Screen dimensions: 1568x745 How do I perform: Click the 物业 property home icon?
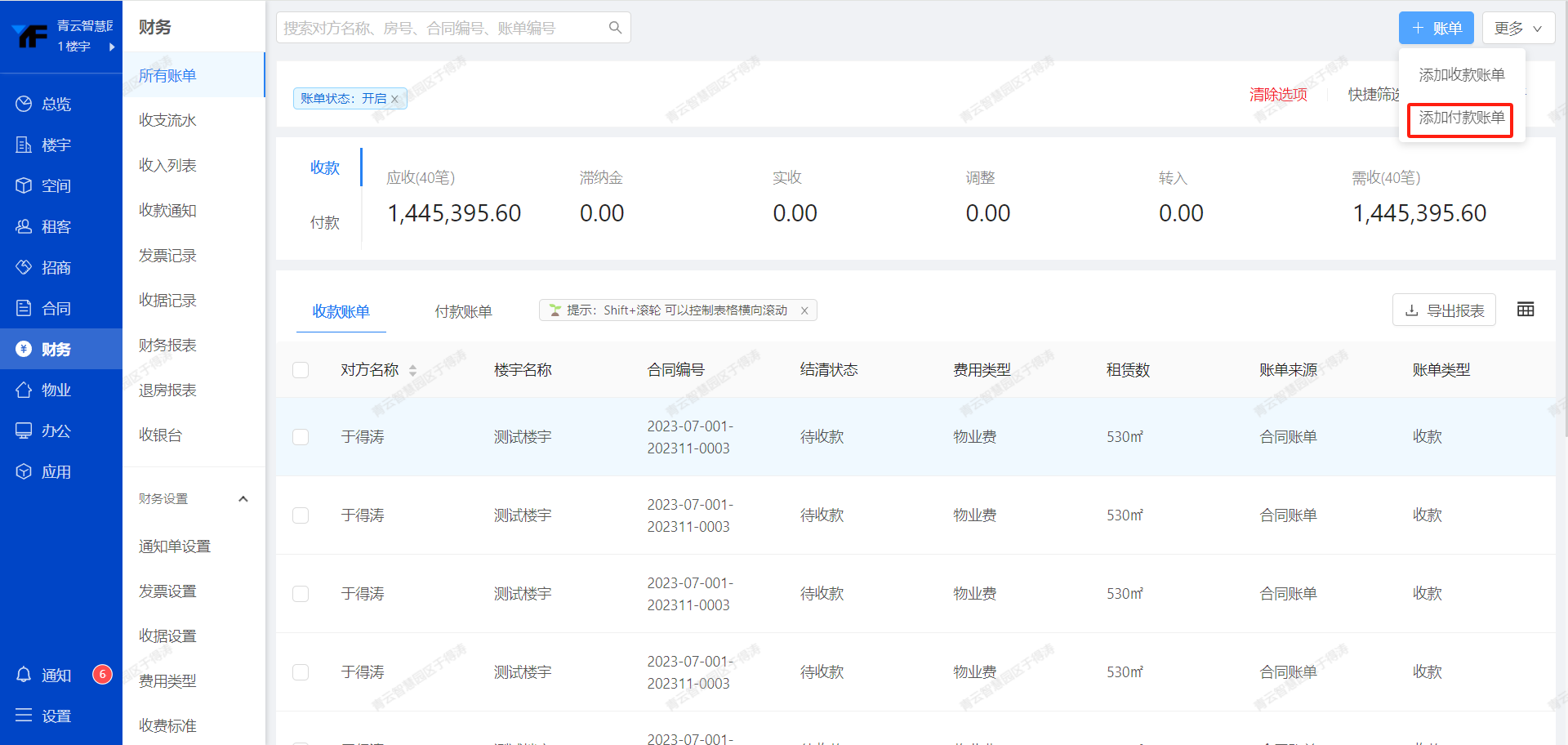pyautogui.click(x=24, y=390)
